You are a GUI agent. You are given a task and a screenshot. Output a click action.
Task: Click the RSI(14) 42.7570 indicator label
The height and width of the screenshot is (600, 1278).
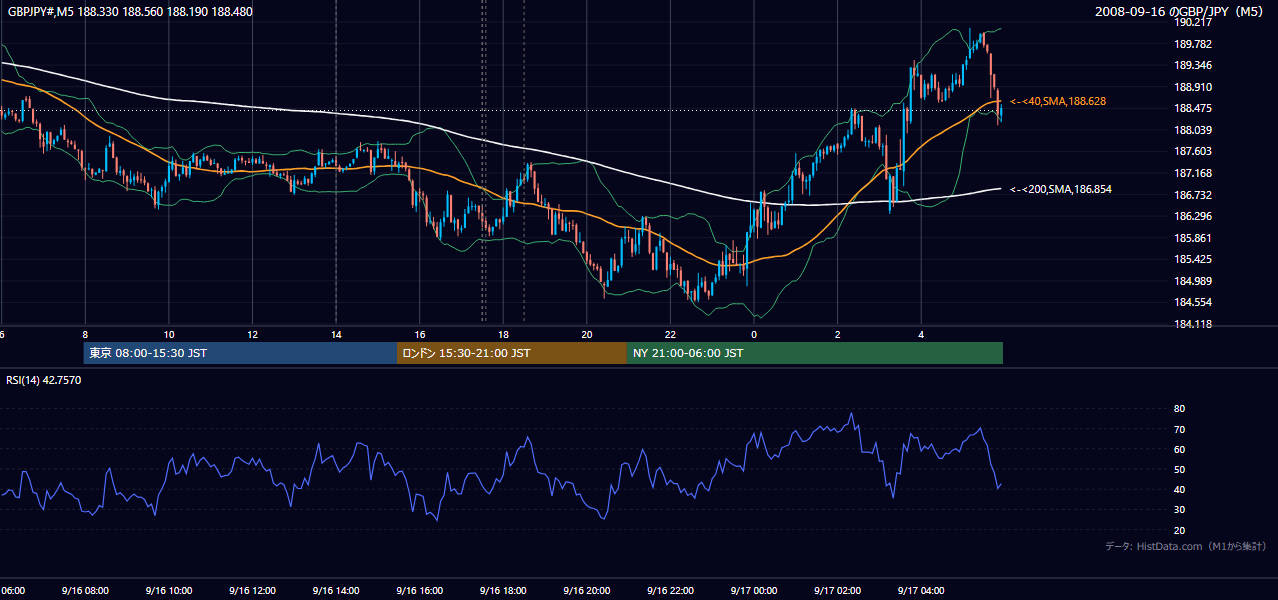pos(44,380)
